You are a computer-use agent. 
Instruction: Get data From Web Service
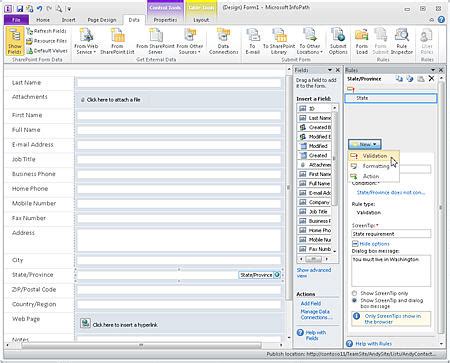(86, 41)
